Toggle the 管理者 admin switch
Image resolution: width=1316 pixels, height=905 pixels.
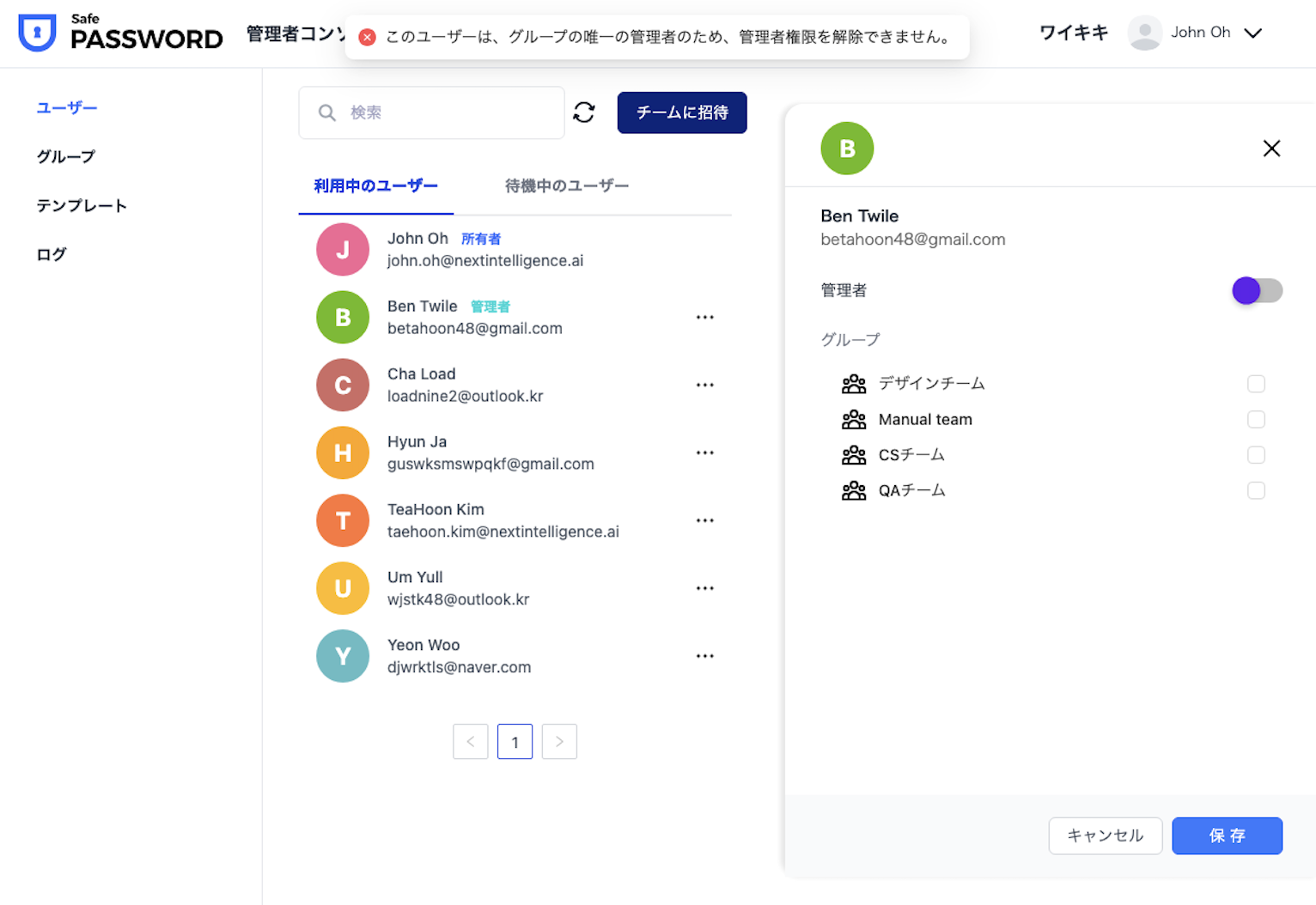tap(1256, 291)
